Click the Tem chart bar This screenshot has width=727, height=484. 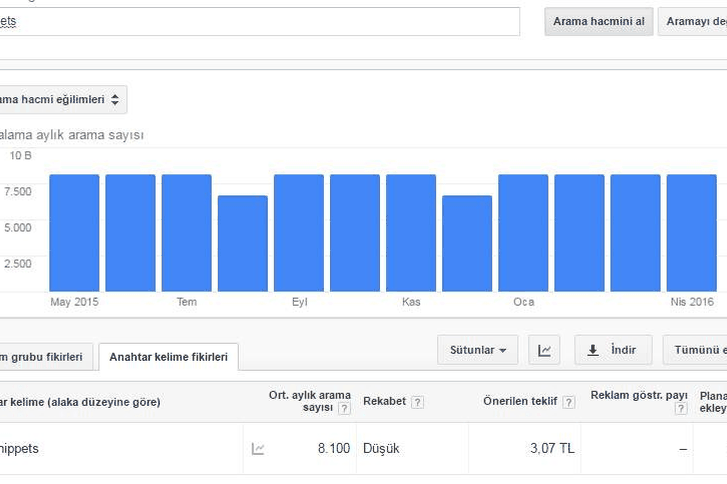[186, 233]
